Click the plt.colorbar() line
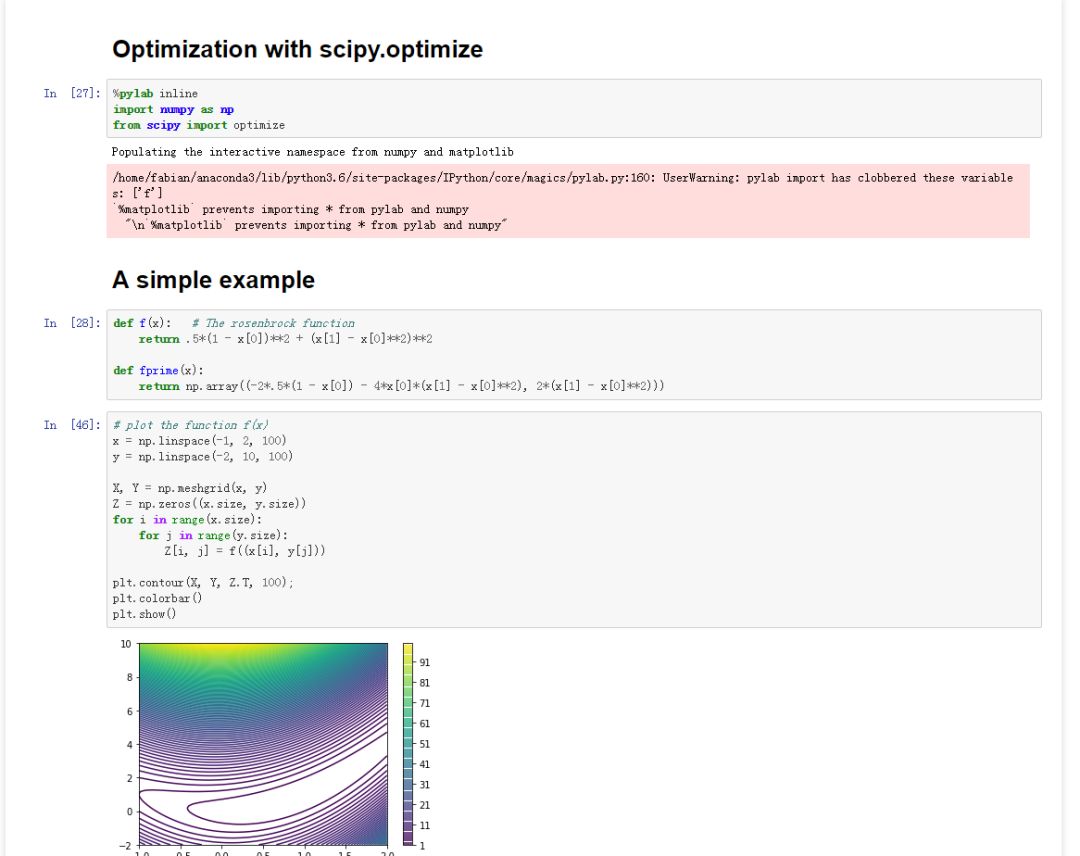Image resolution: width=1080 pixels, height=856 pixels. click(x=157, y=598)
